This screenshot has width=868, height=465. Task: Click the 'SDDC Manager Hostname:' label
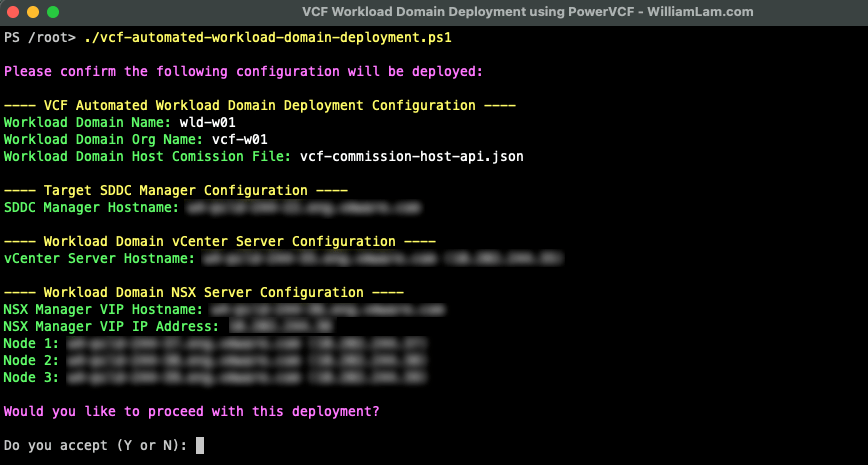pos(91,208)
